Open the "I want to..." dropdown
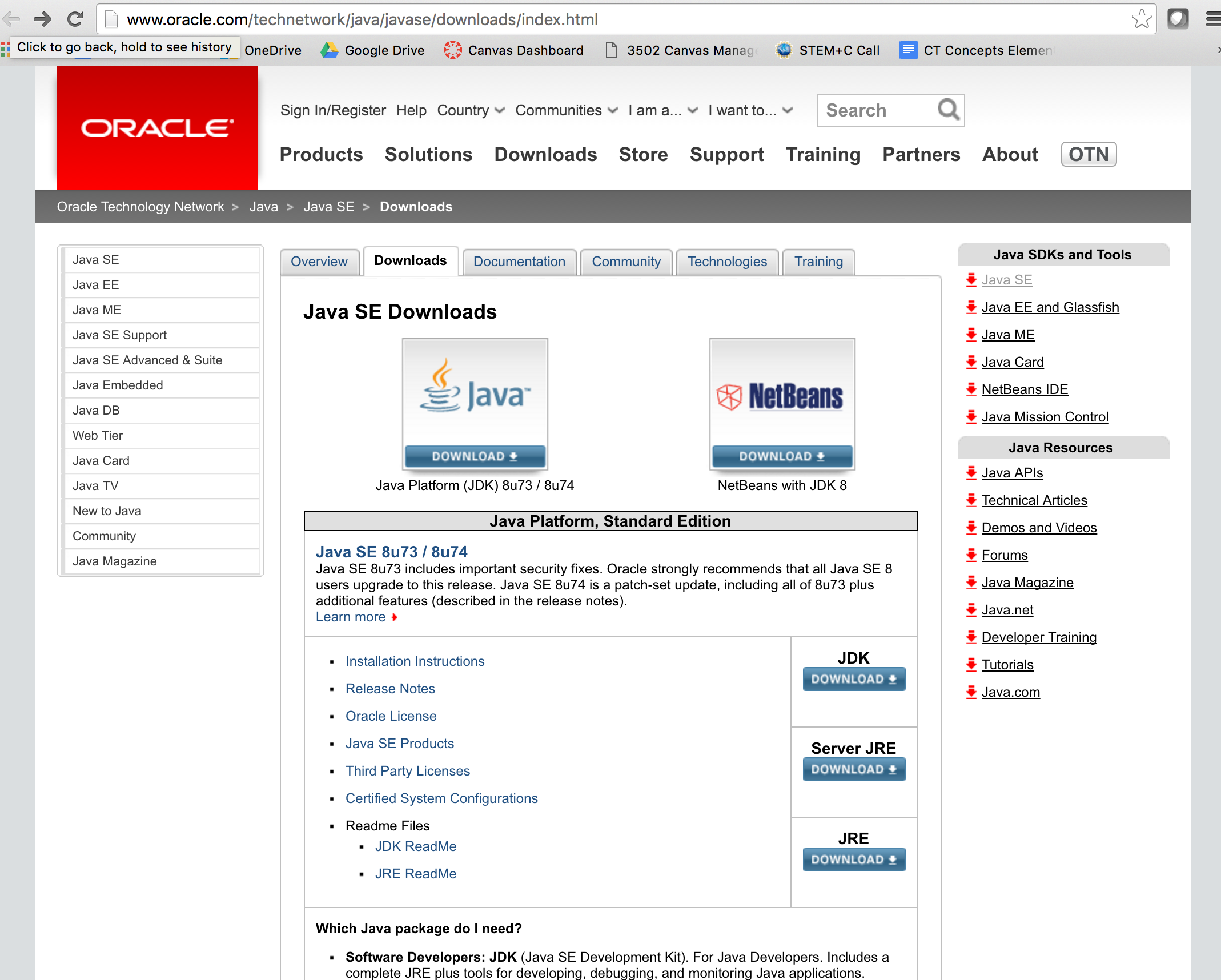The width and height of the screenshot is (1221, 980). (x=750, y=110)
